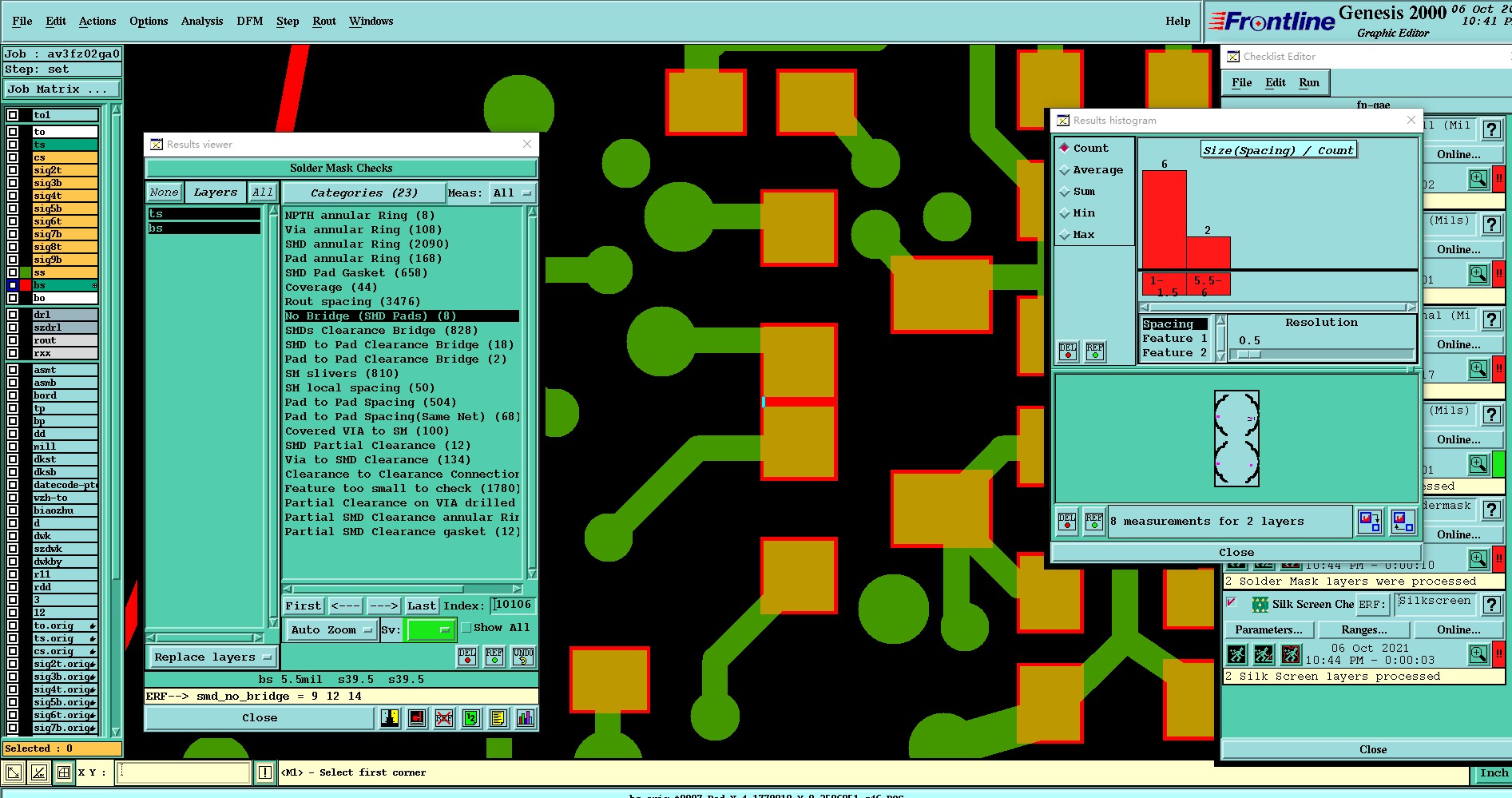Click the DEL icon next to UNDO in Results viewer
The width and height of the screenshot is (1512, 798).
pyautogui.click(x=467, y=657)
